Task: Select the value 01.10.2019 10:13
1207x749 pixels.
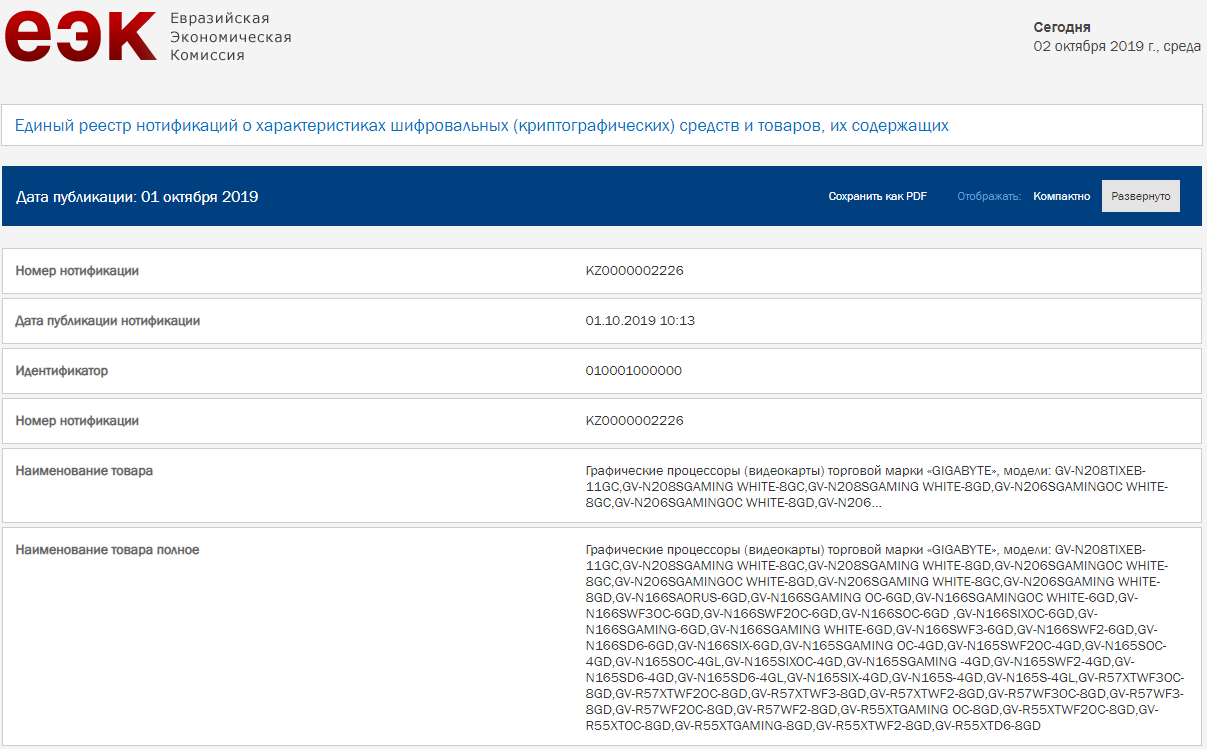Action: point(640,321)
